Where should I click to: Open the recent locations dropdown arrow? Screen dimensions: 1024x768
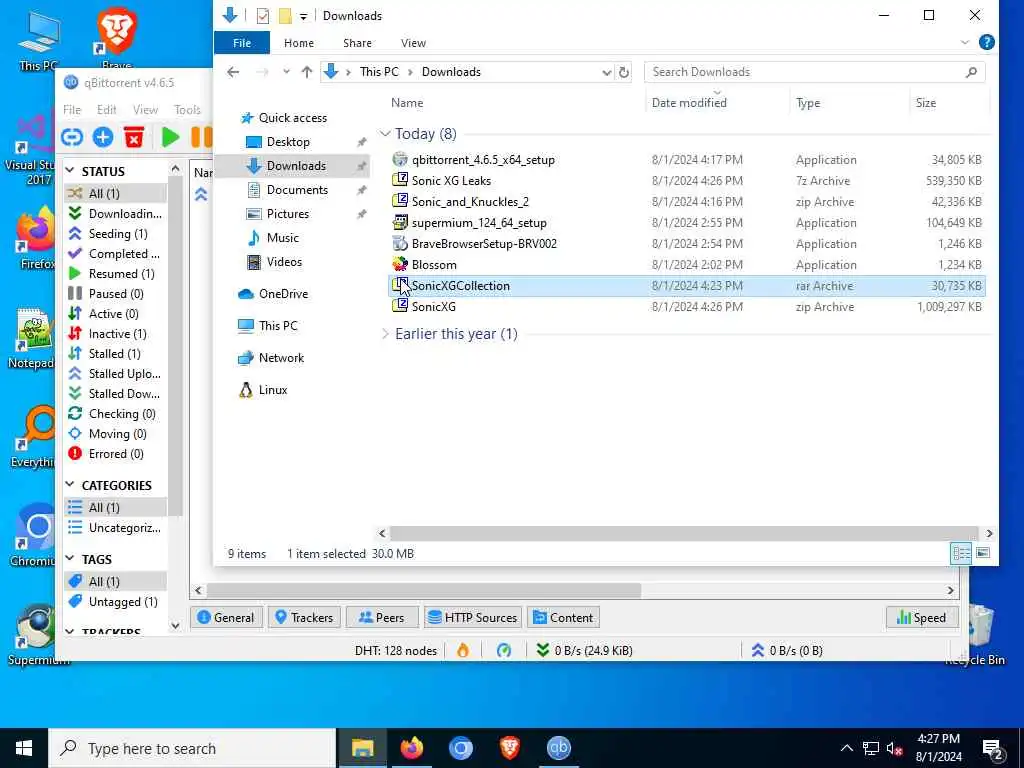coord(286,72)
